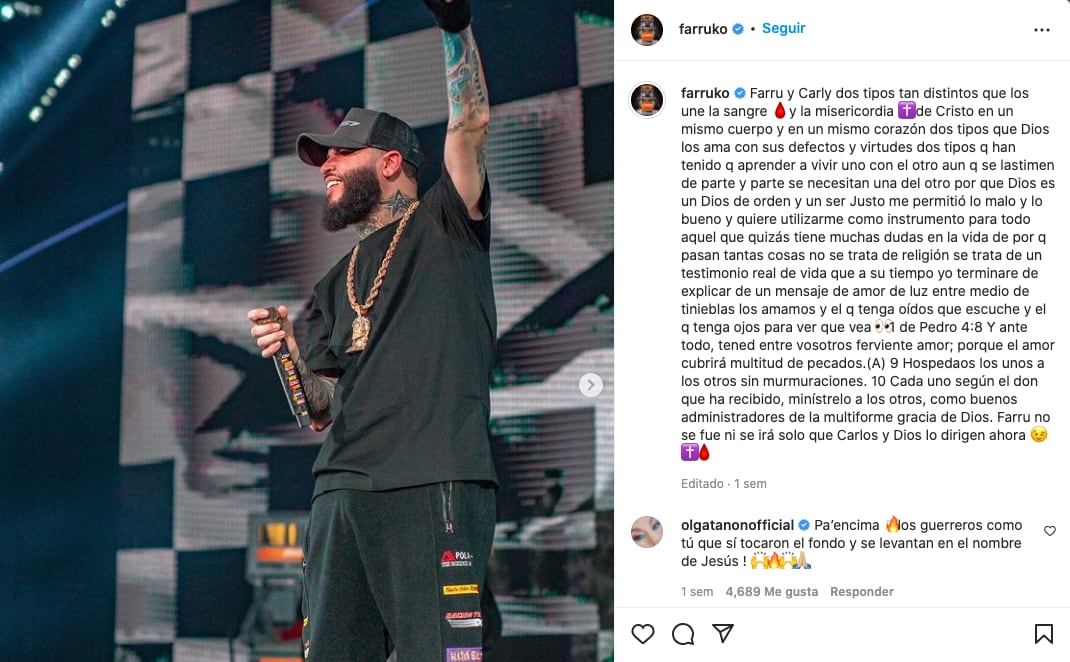Click farruko username in caption
This screenshot has height=662, width=1070.
(705, 93)
